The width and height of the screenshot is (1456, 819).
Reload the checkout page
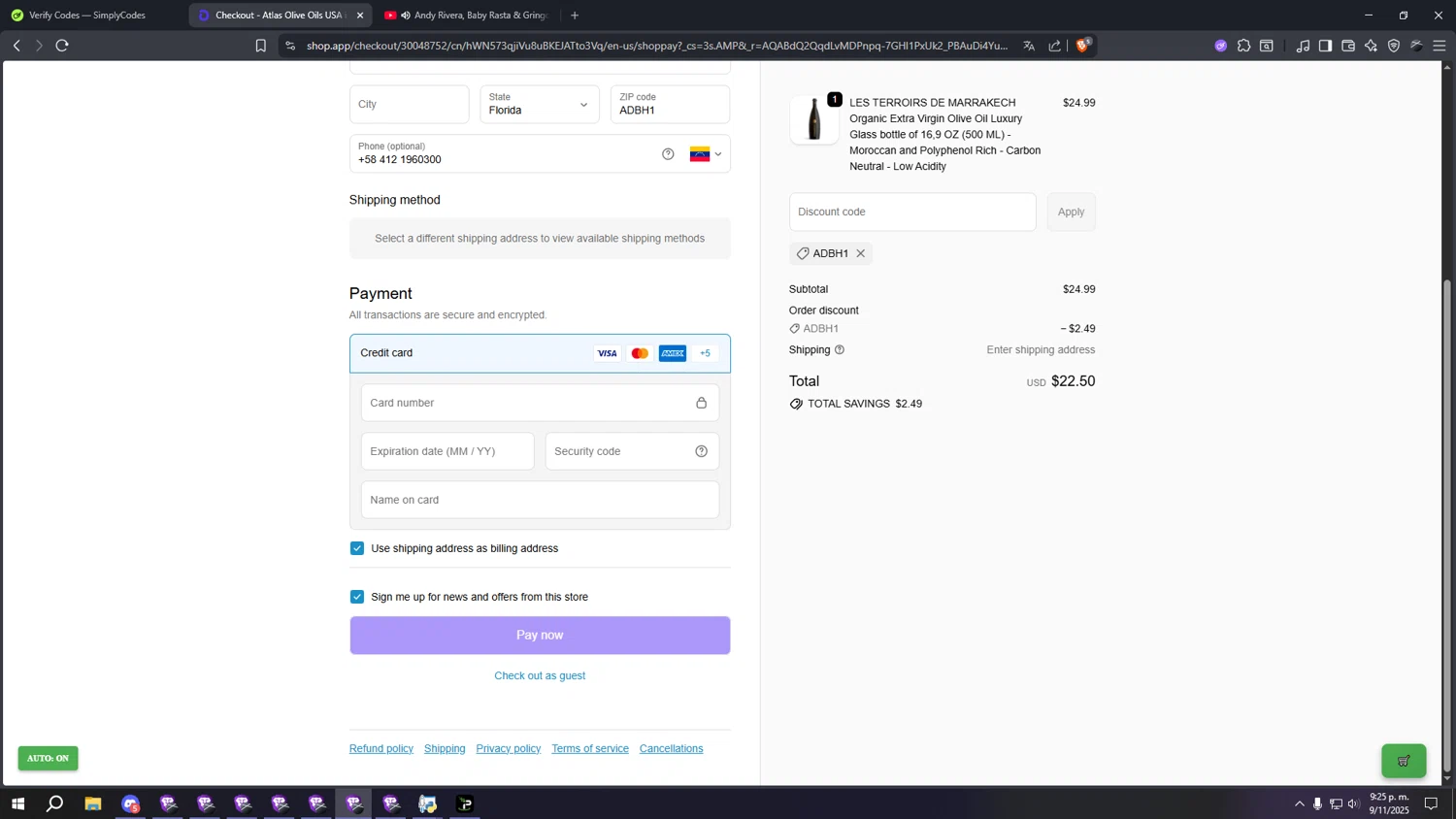pos(62,46)
